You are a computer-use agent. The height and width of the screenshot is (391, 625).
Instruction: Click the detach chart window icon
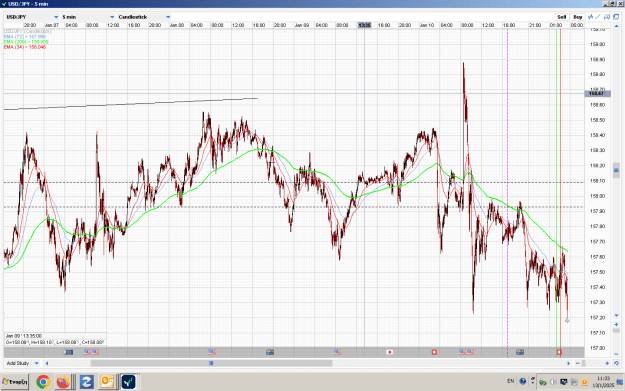(616, 17)
